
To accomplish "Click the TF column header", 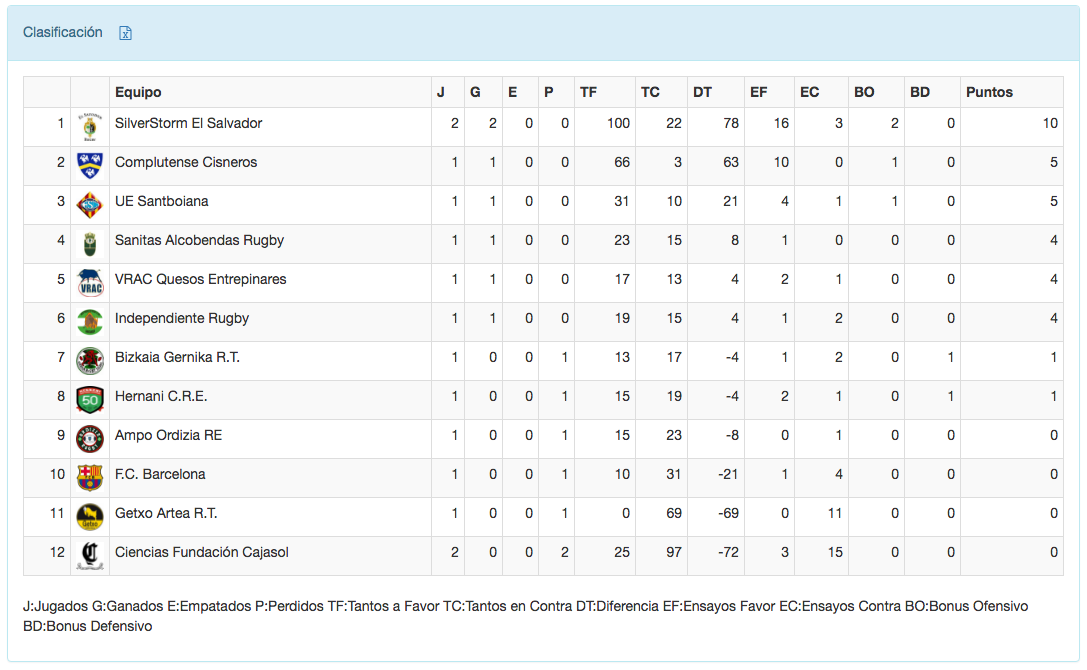I will 588,92.
